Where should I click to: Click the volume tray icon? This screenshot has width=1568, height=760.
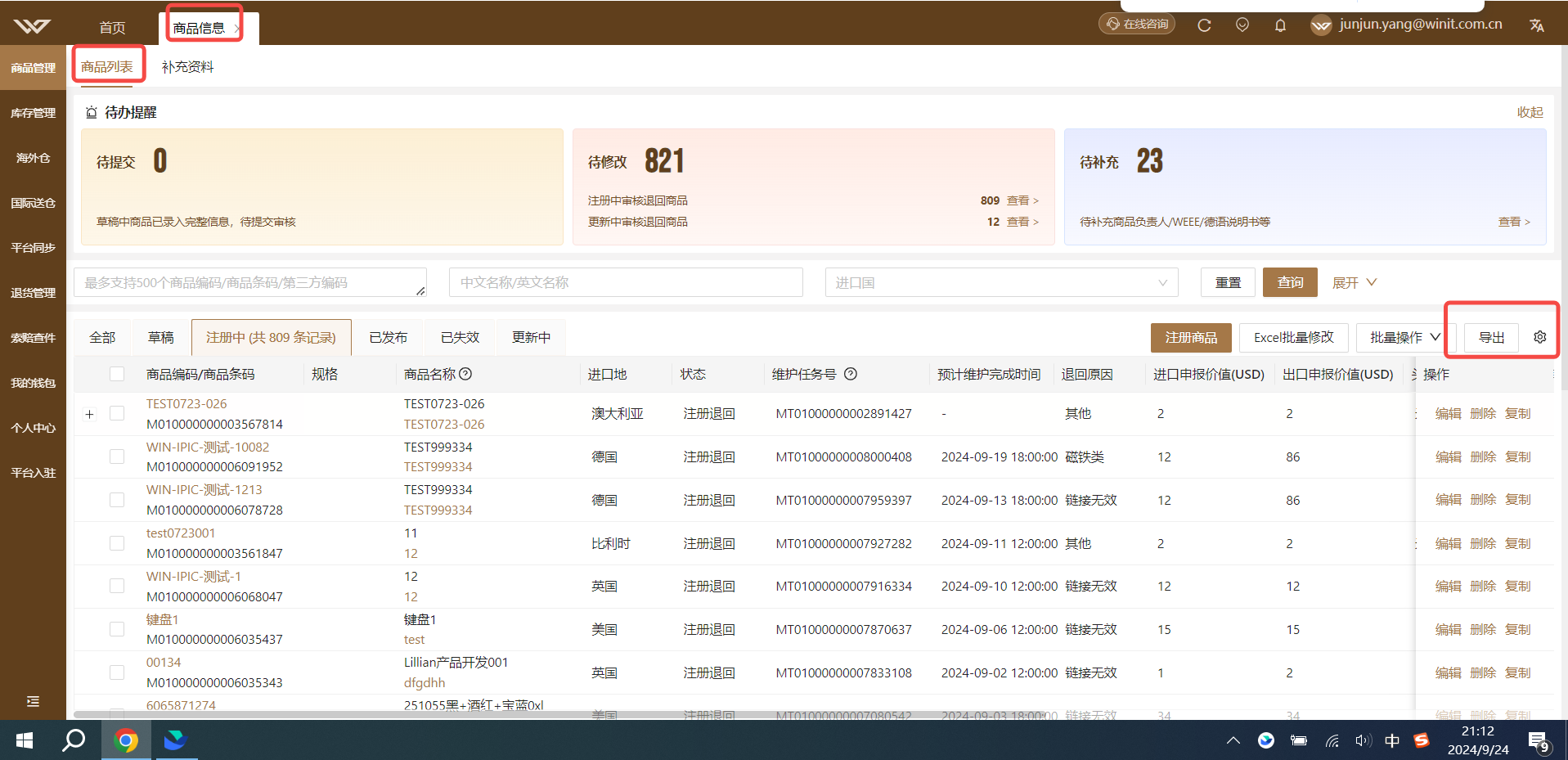(1362, 740)
